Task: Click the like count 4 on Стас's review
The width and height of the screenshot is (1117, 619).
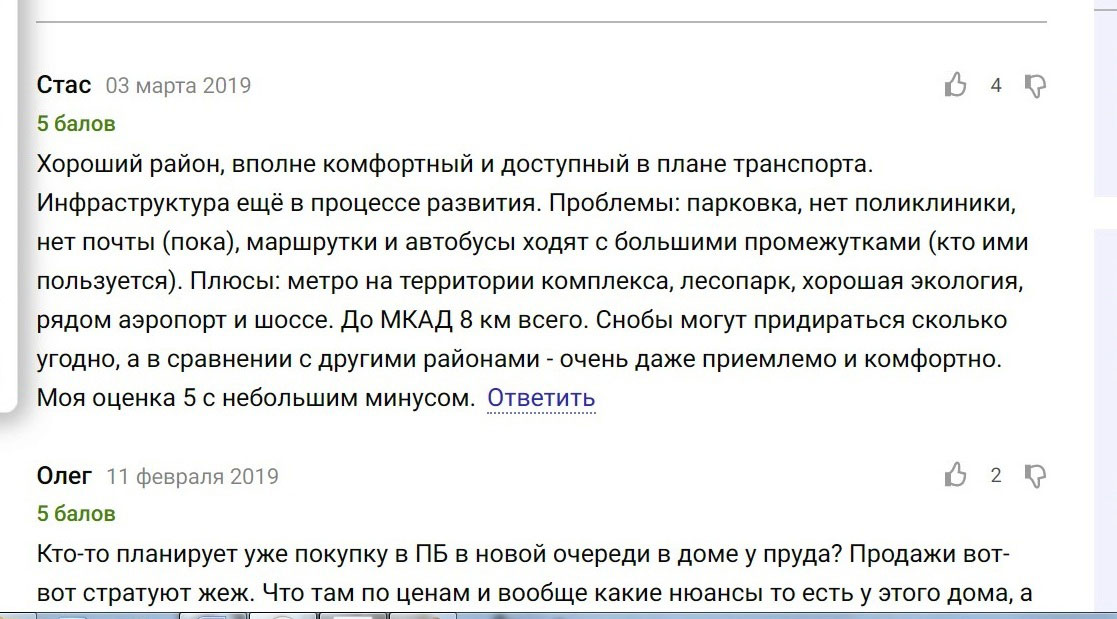Action: pos(996,85)
